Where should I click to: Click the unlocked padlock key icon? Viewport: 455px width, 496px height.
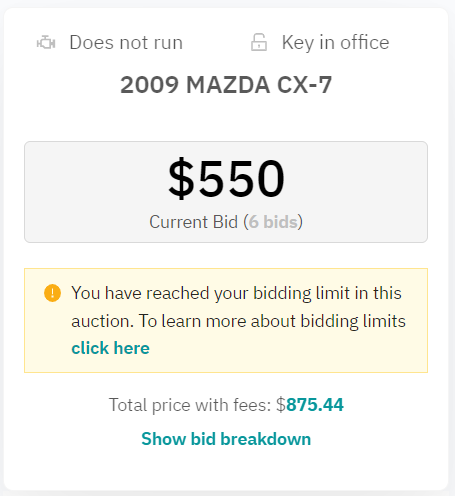[x=259, y=42]
